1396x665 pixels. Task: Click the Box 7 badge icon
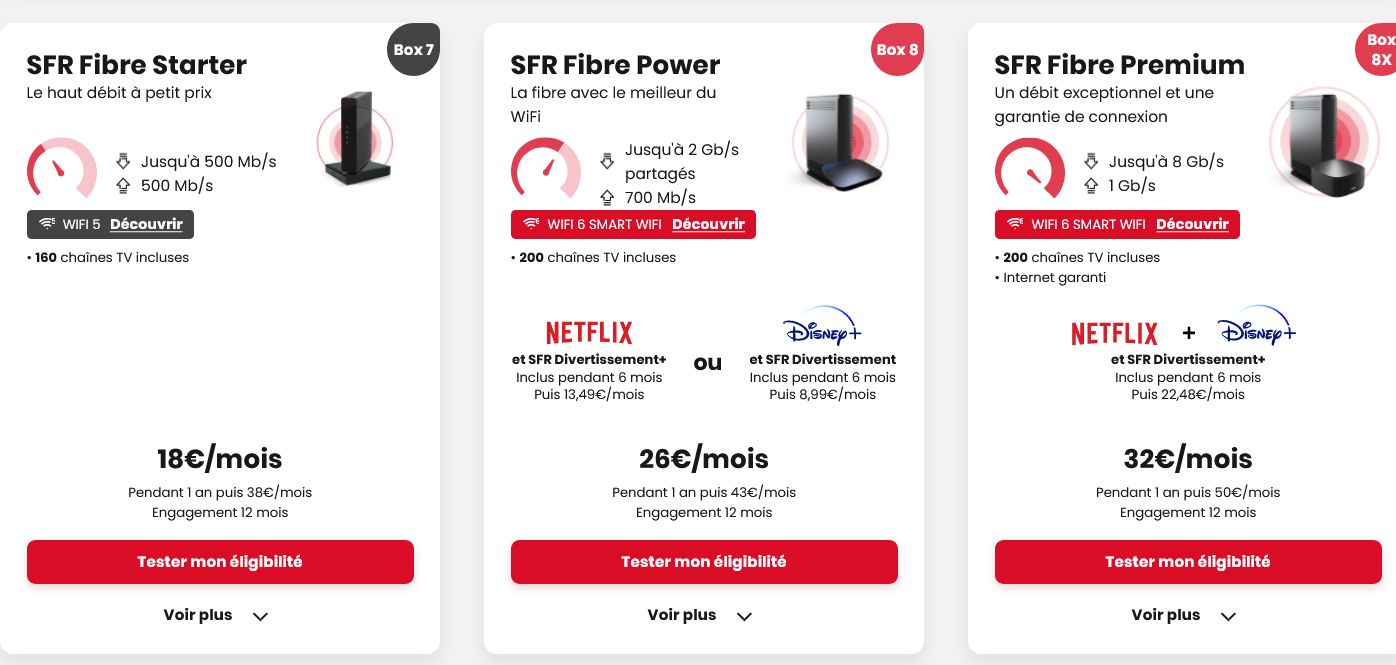pyautogui.click(x=413, y=49)
